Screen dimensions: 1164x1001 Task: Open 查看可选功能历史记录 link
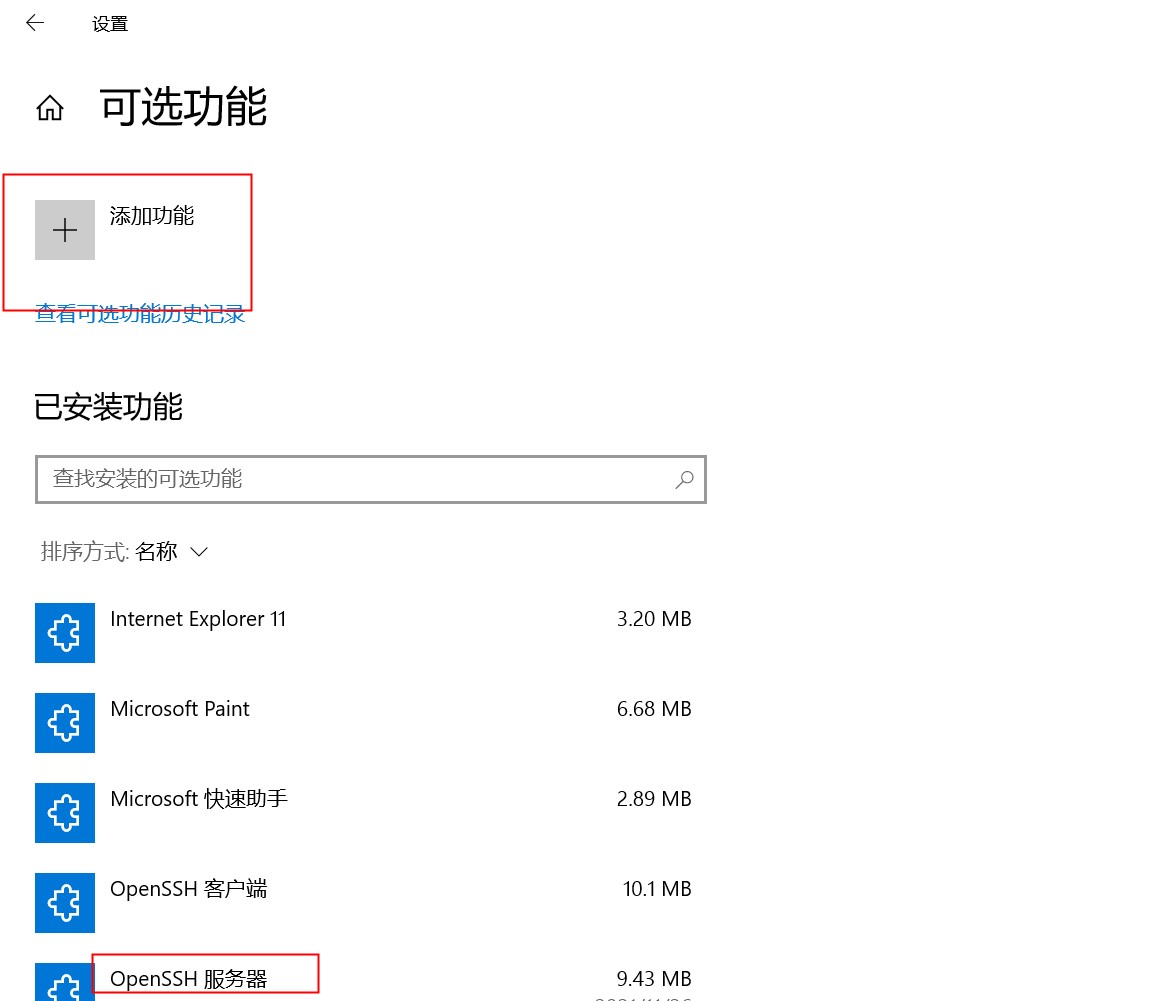click(140, 313)
